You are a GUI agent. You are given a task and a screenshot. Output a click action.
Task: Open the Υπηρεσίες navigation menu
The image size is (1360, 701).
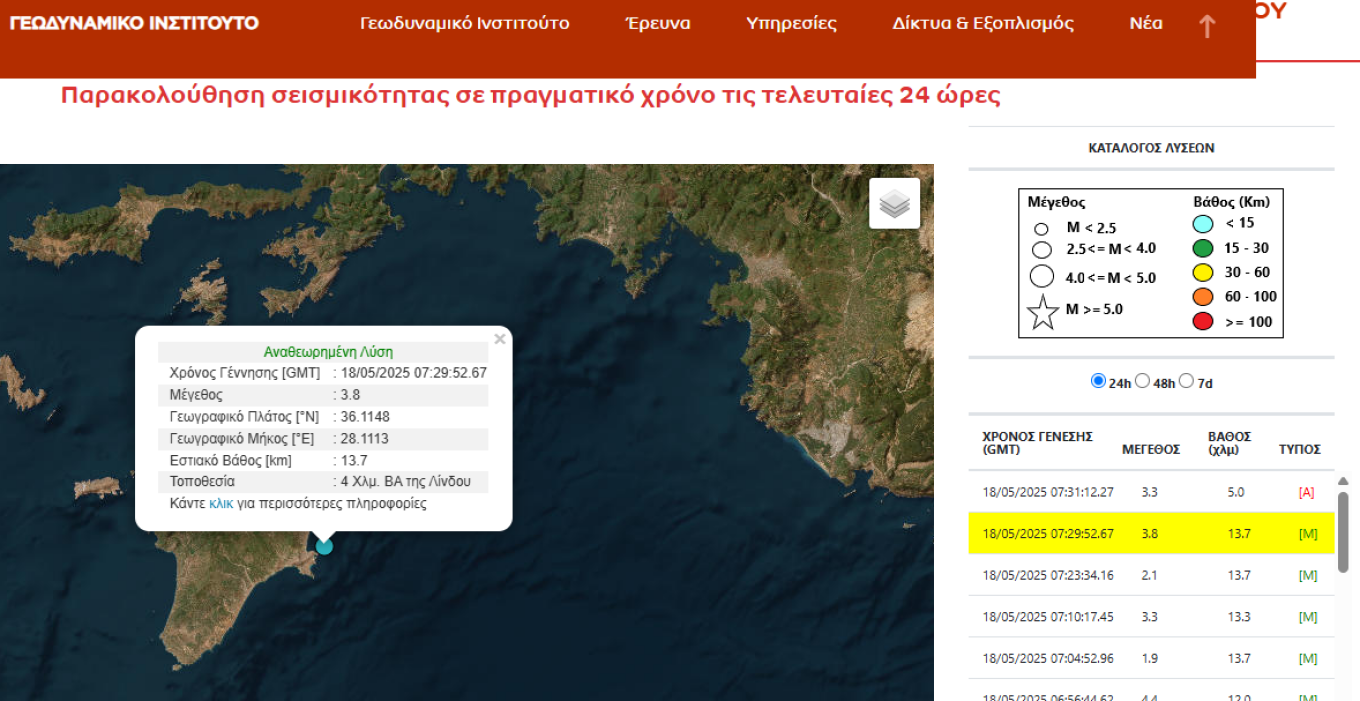coord(792,23)
